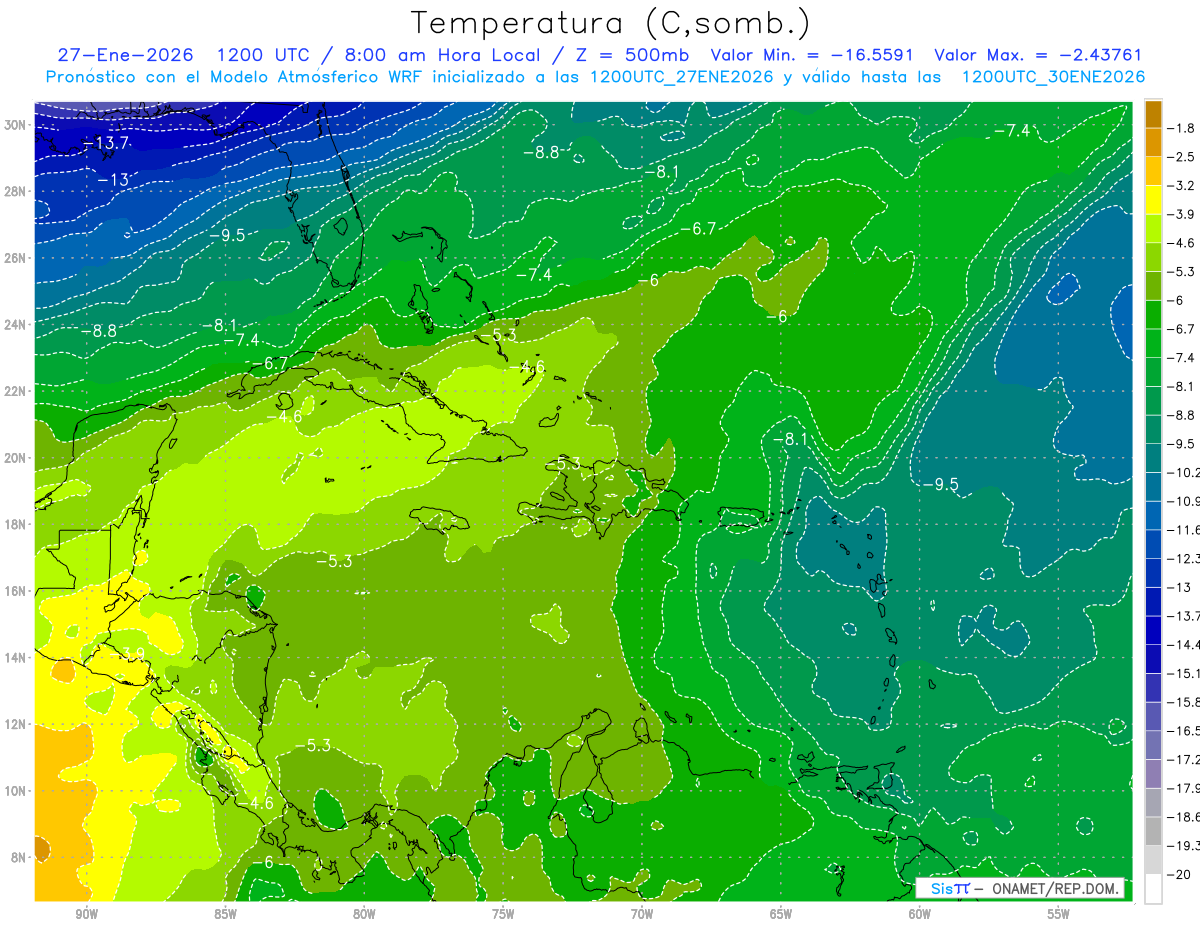This screenshot has height=927, width=1200.
Task: Click the -3.2 colorbar label
Action: pos(1181,186)
